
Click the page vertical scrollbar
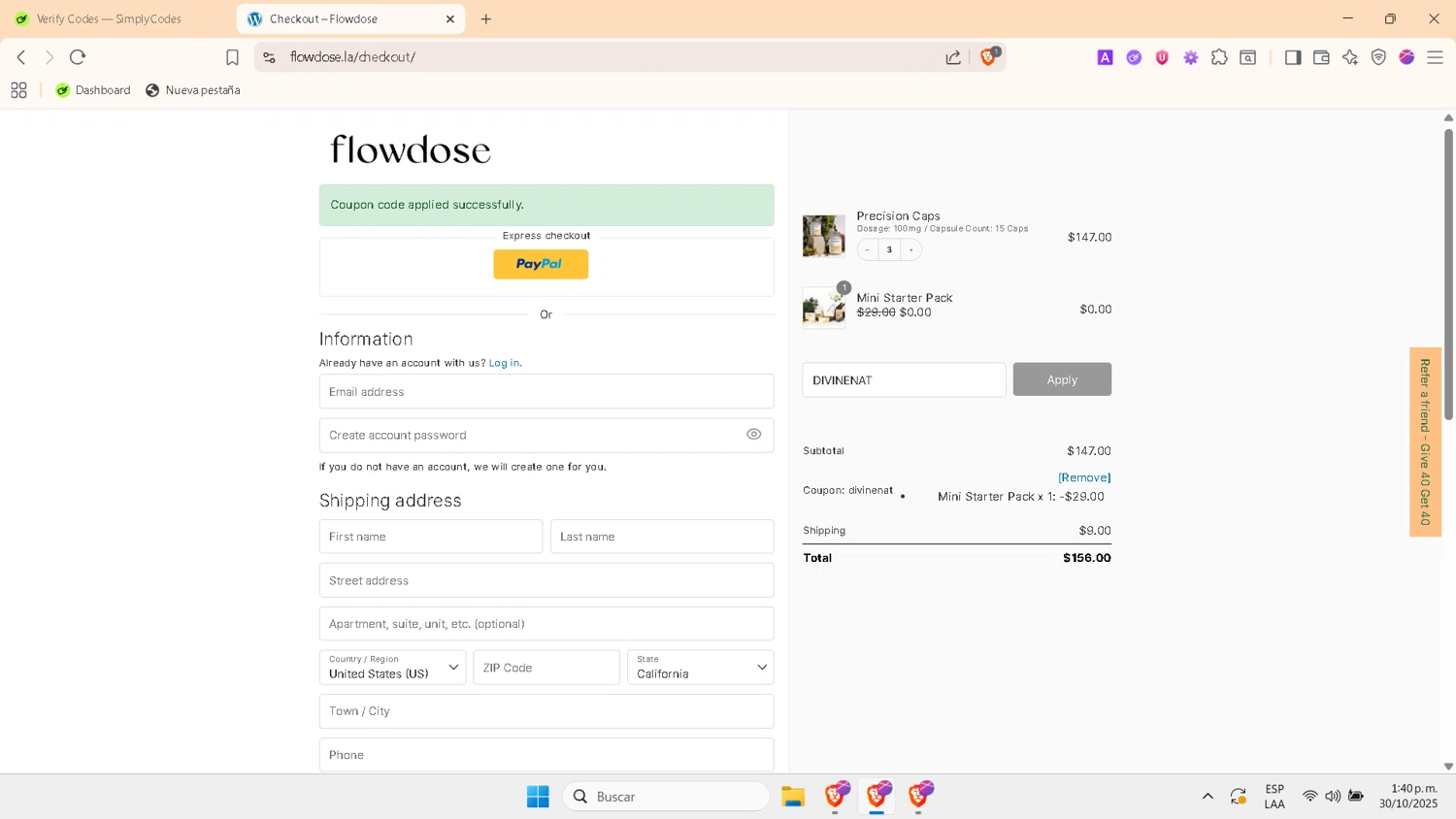coord(1448,275)
